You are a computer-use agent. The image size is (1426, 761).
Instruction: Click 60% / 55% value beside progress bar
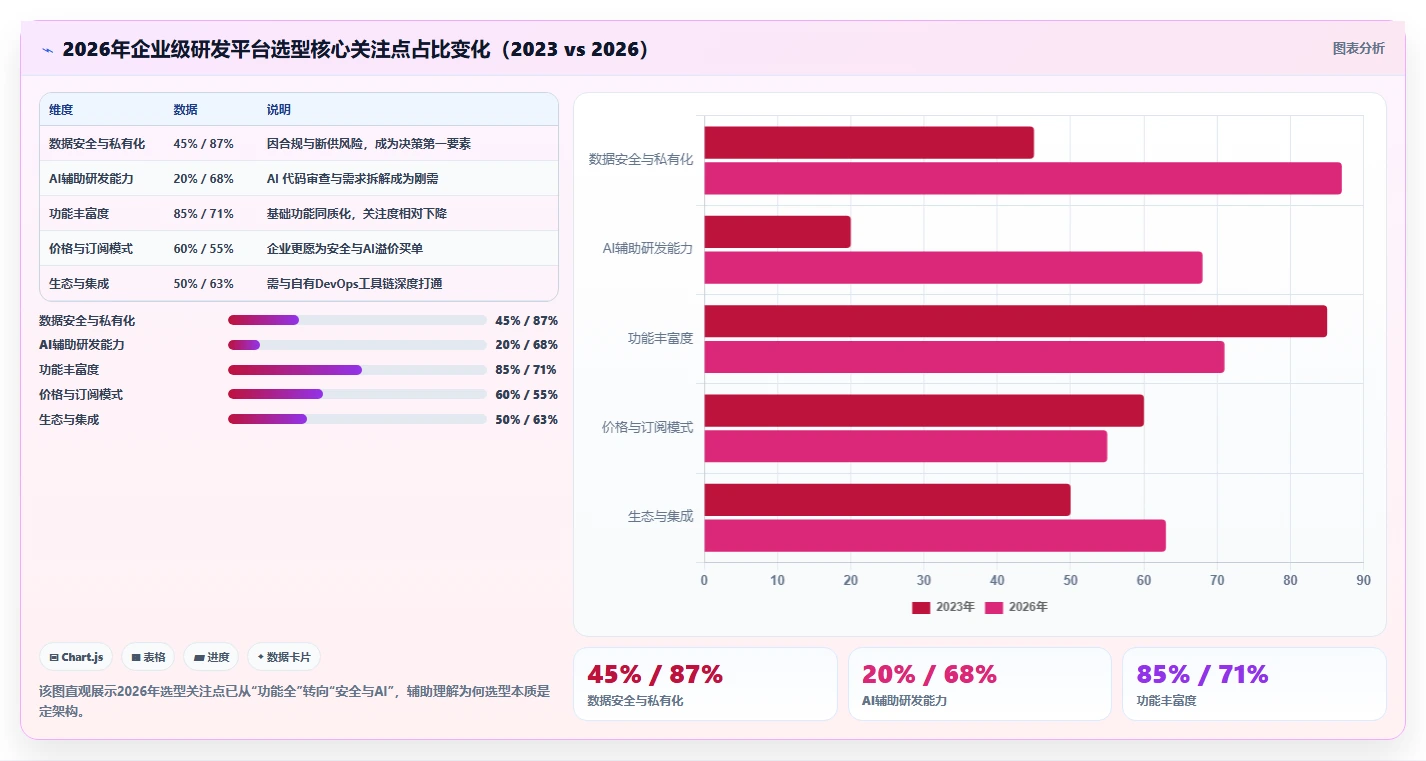point(526,394)
